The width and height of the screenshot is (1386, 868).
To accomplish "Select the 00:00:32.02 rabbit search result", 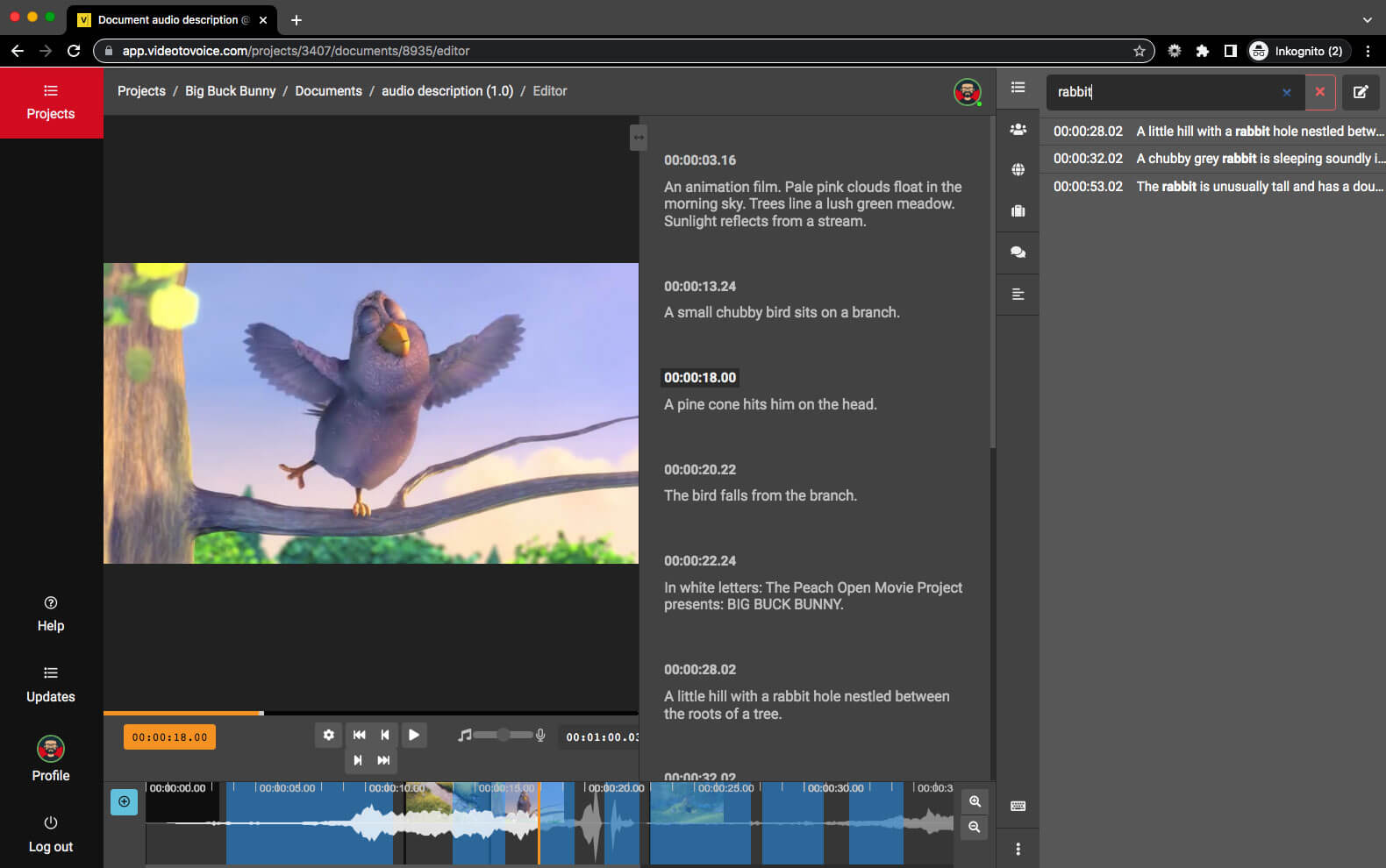I will click(1217, 159).
